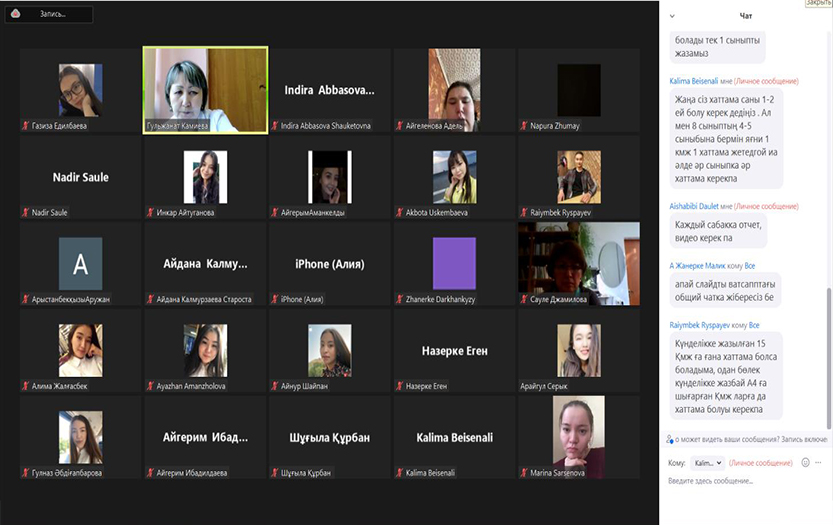Collapse the chat panel using top chevron

click(x=672, y=16)
